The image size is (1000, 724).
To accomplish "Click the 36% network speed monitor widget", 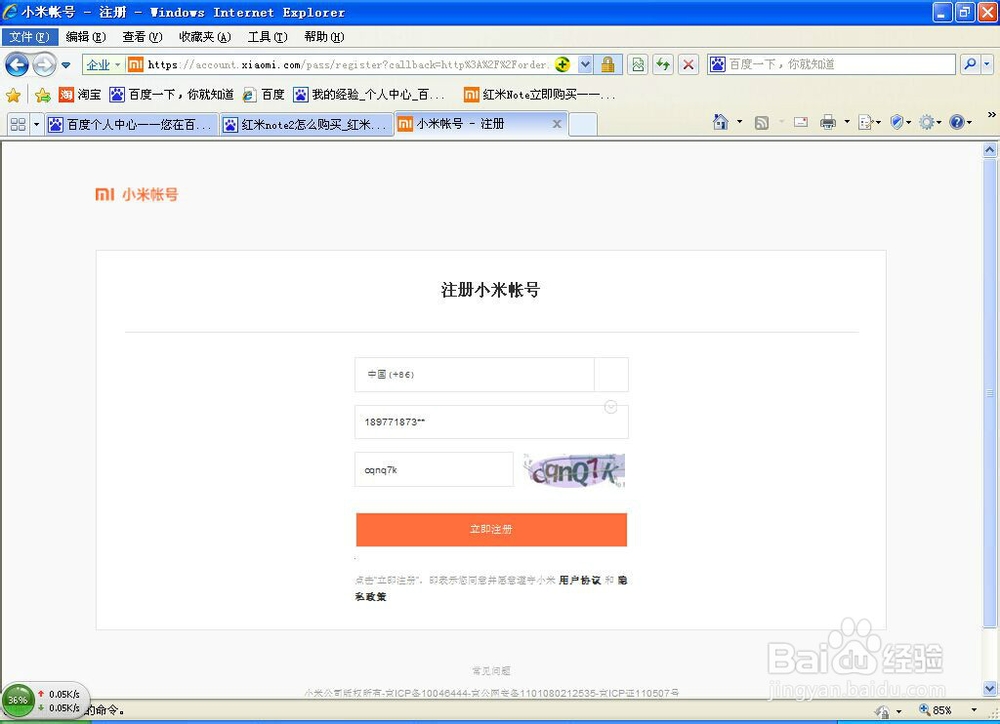I will pyautogui.click(x=45, y=700).
